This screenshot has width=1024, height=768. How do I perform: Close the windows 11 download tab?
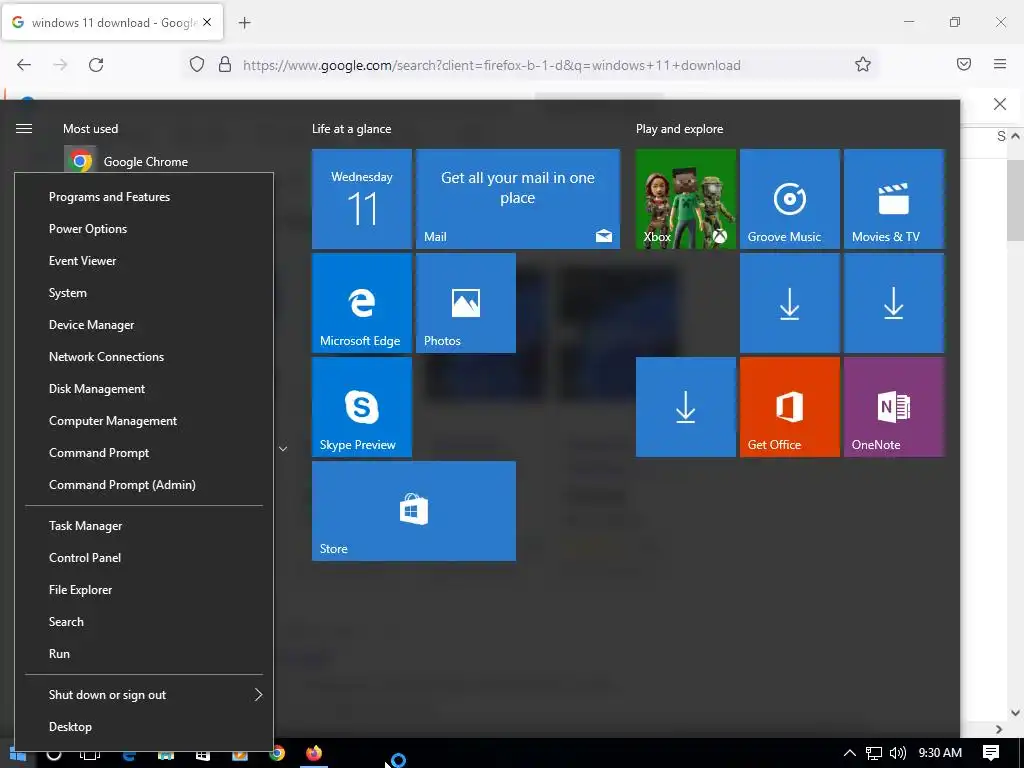pos(207,22)
